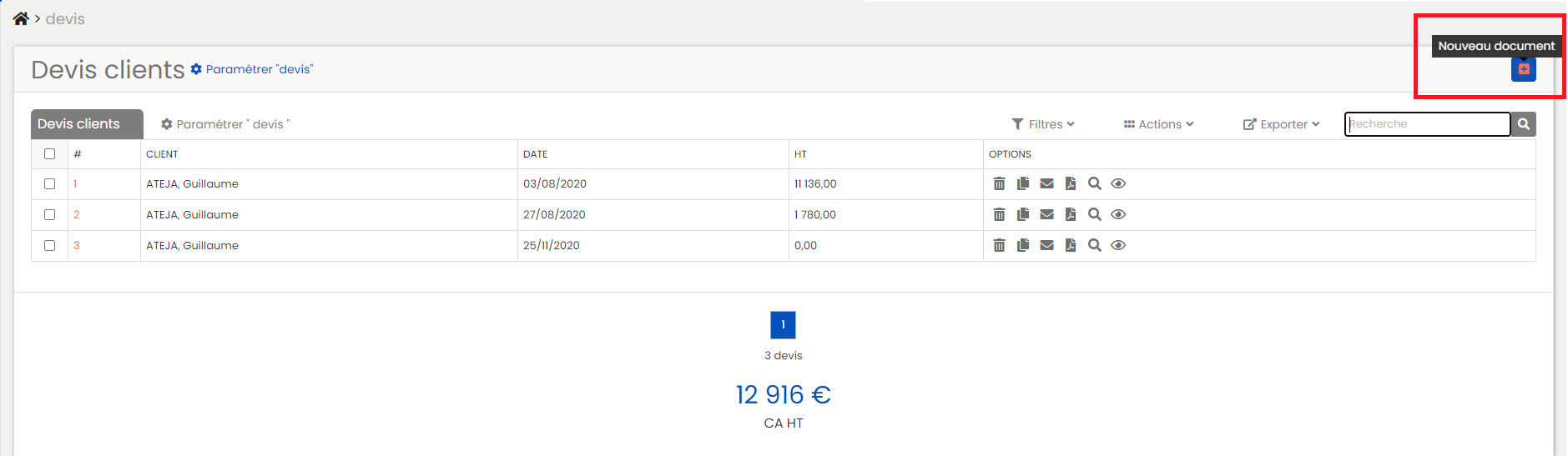Open the Actions dropdown
1568x456 pixels.
pos(1158,124)
